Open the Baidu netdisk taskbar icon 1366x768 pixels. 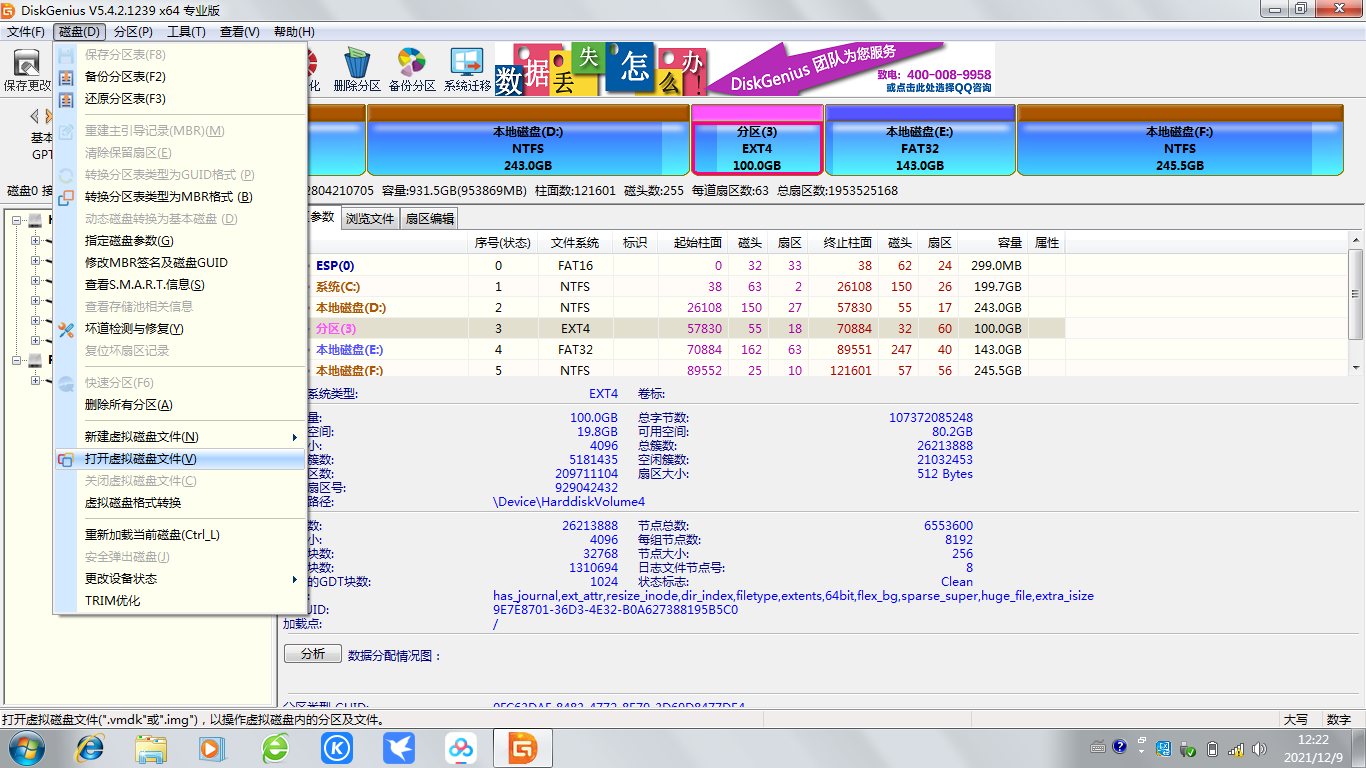461,747
